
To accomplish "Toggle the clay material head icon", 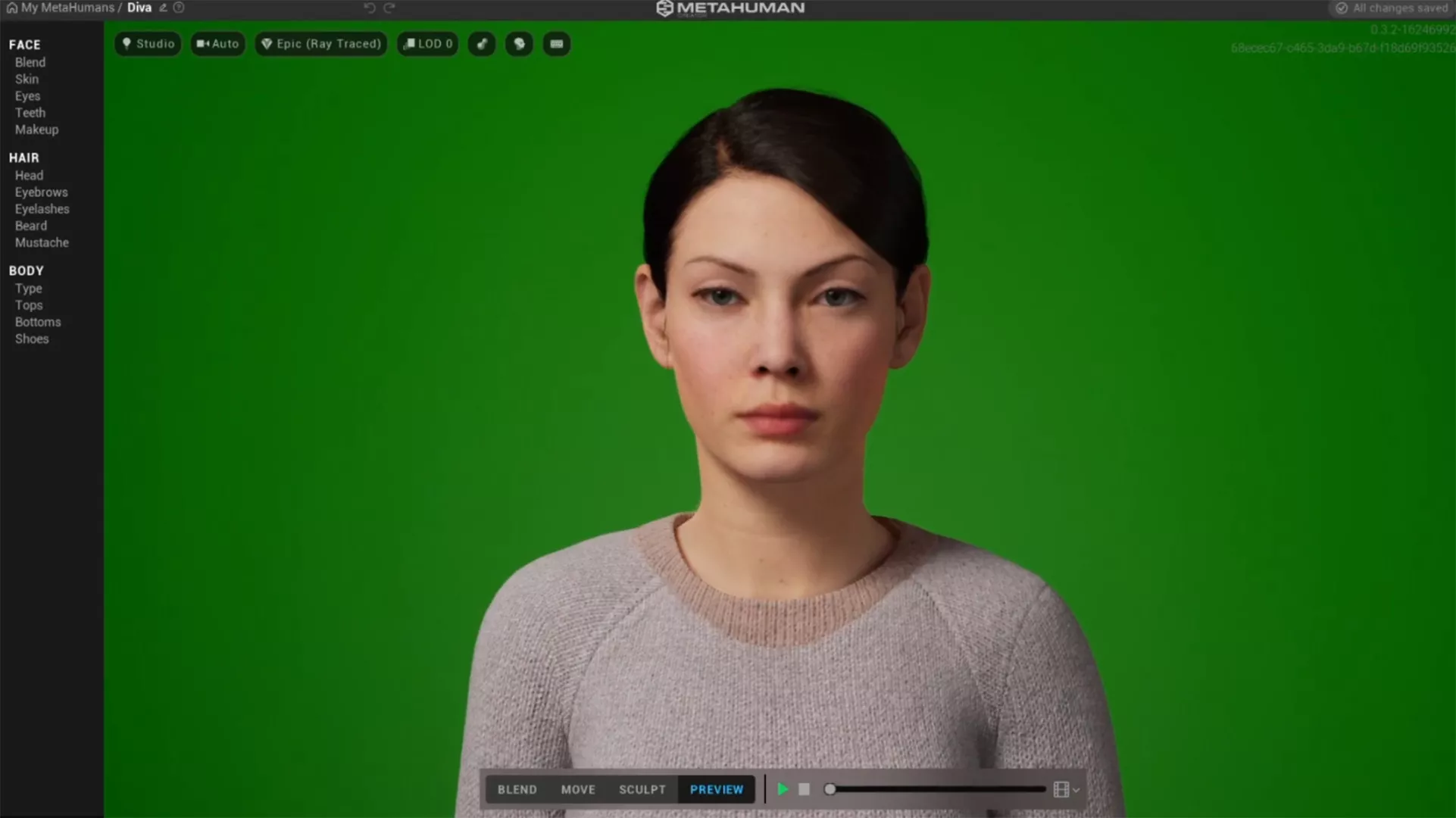I will click(x=519, y=44).
